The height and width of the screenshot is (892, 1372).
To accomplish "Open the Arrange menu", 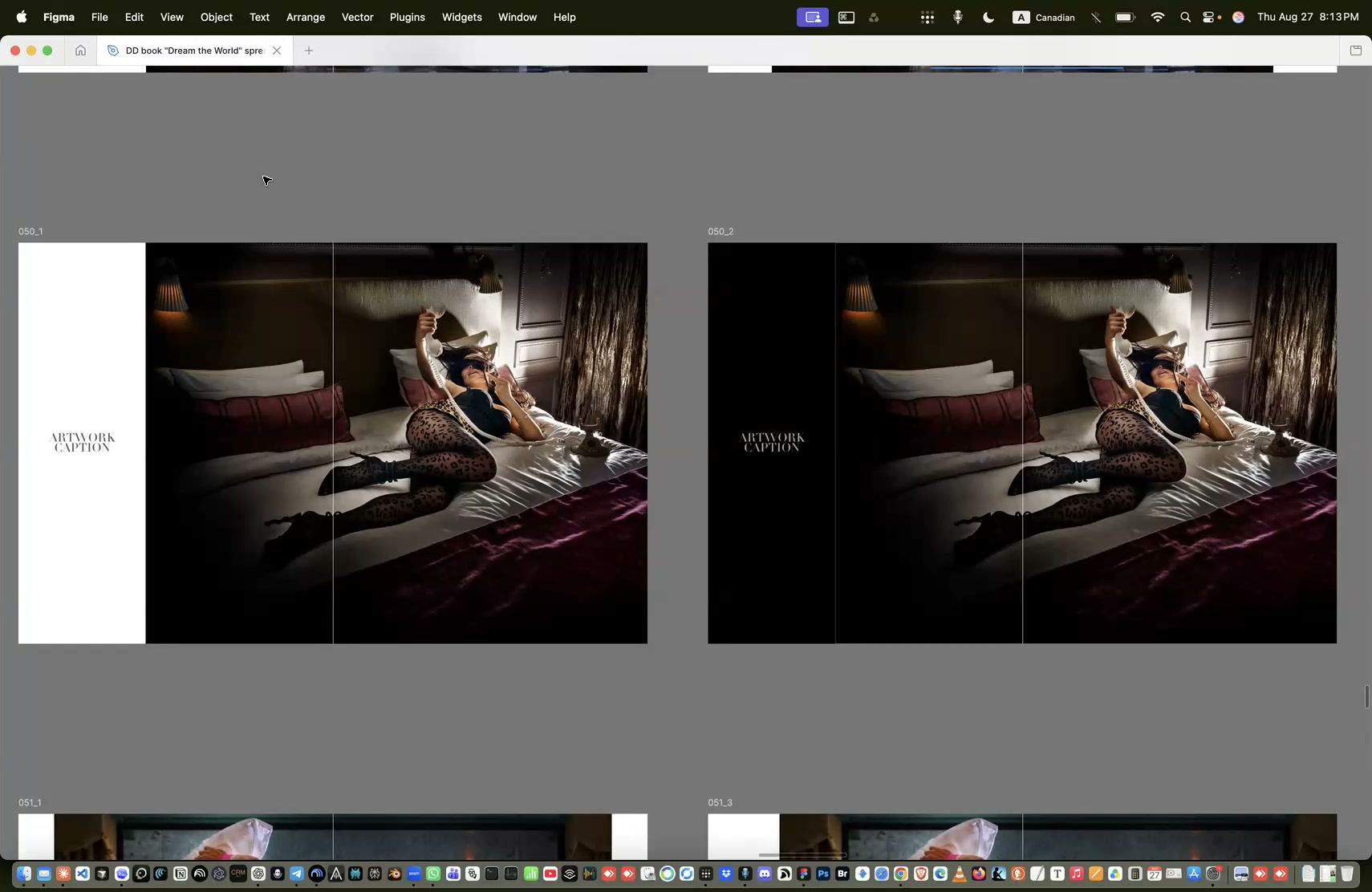I will [x=306, y=17].
